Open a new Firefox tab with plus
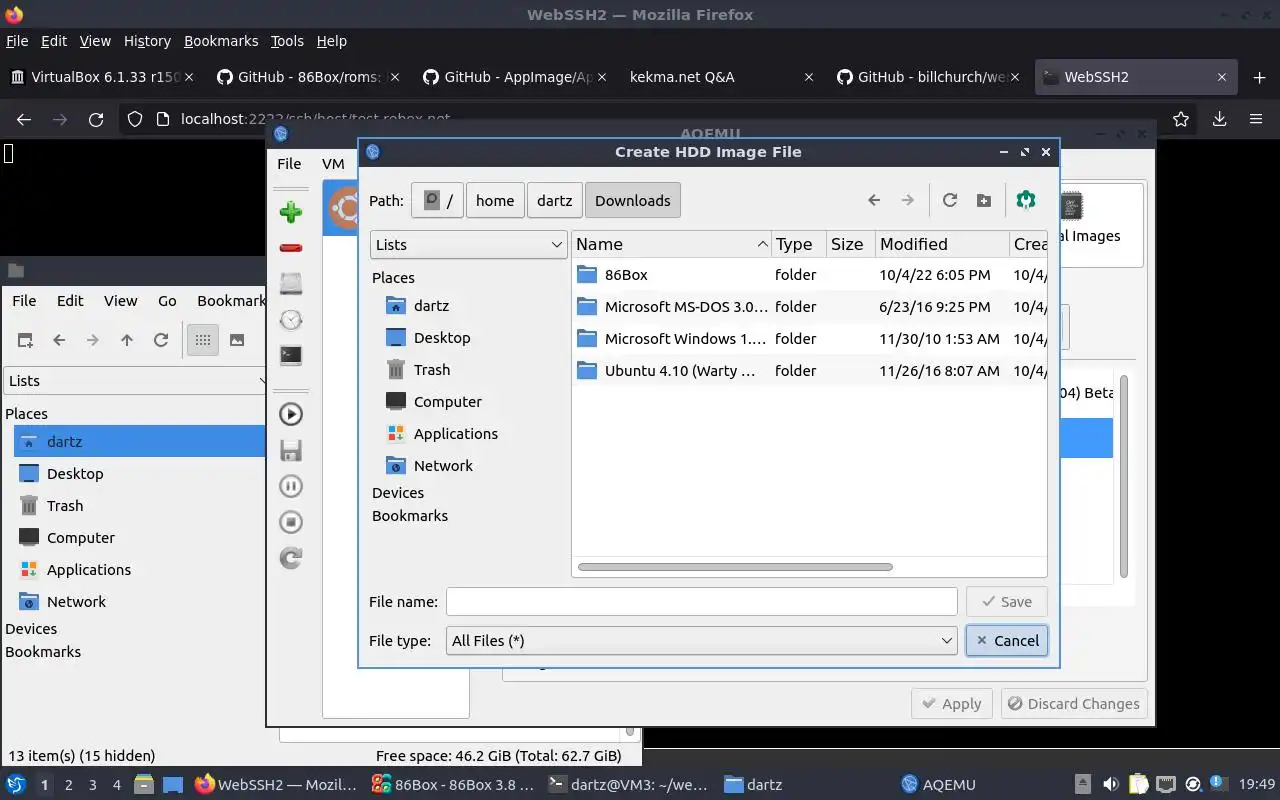The height and width of the screenshot is (800, 1280). 1259,77
